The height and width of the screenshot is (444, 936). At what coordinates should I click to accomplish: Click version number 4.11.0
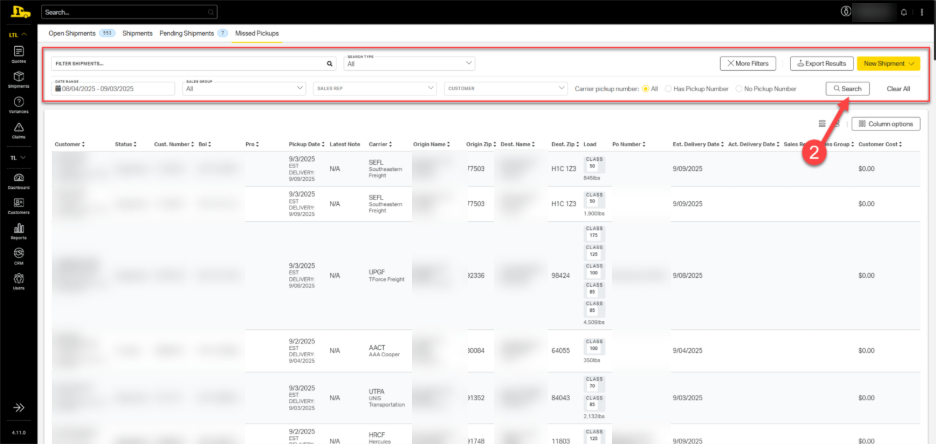19,432
